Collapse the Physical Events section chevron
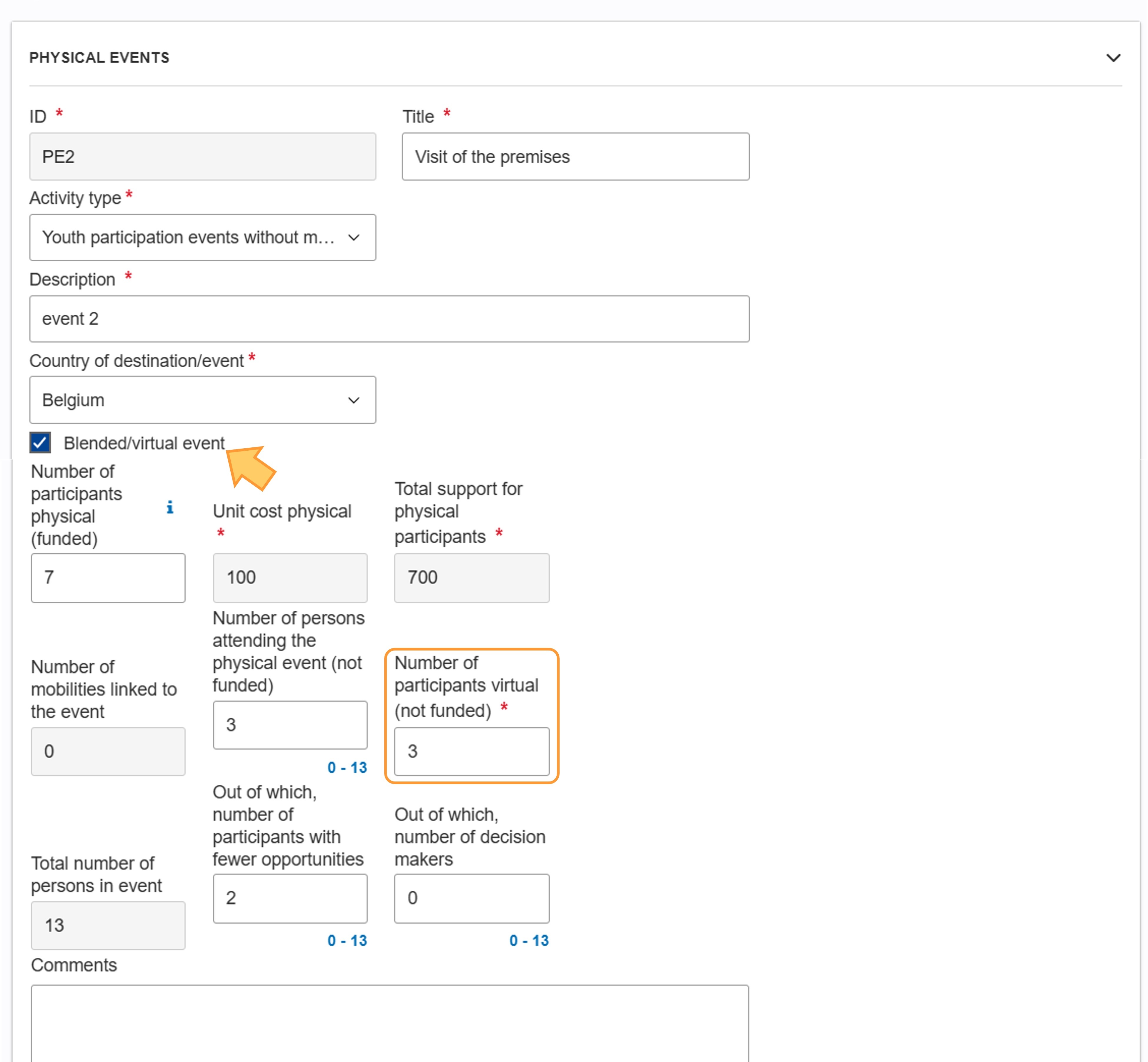Image resolution: width=1148 pixels, height=1062 pixels. coord(1113,58)
